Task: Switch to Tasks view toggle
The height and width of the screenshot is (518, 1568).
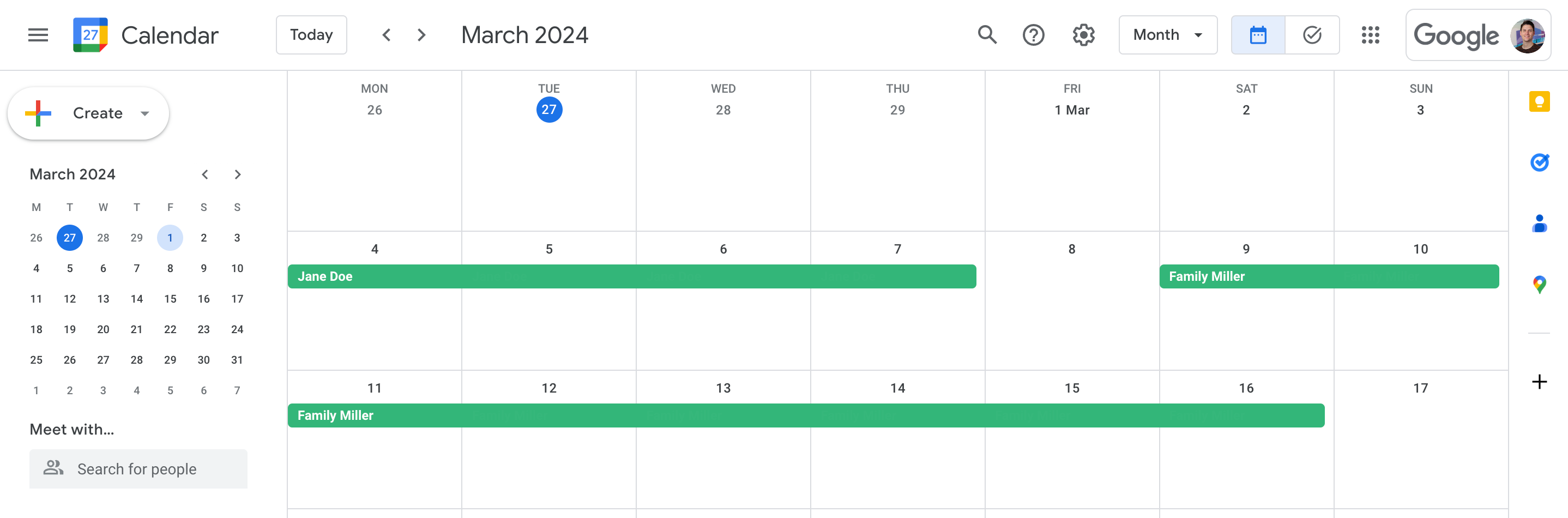Action: [1312, 35]
